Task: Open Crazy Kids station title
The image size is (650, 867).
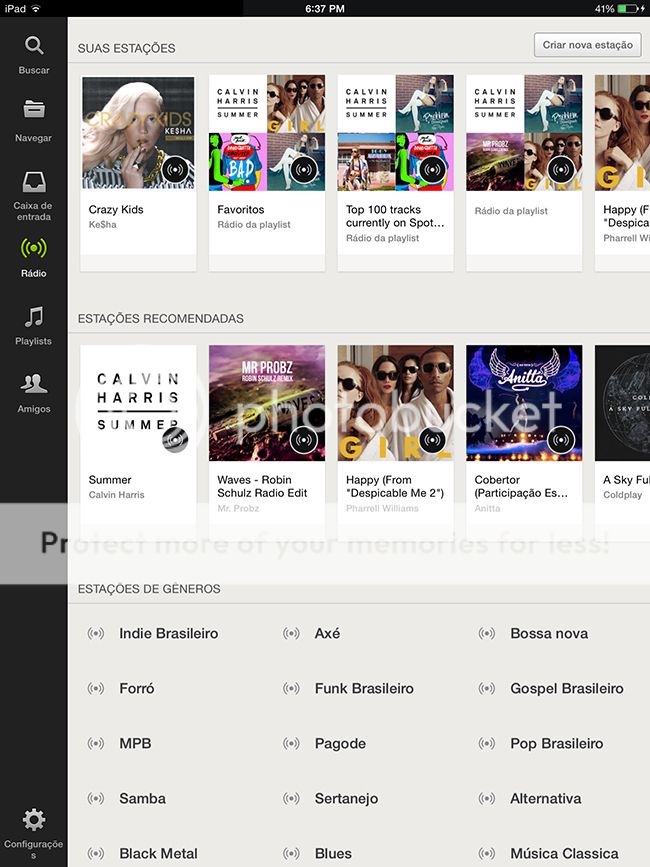Action: (116, 210)
